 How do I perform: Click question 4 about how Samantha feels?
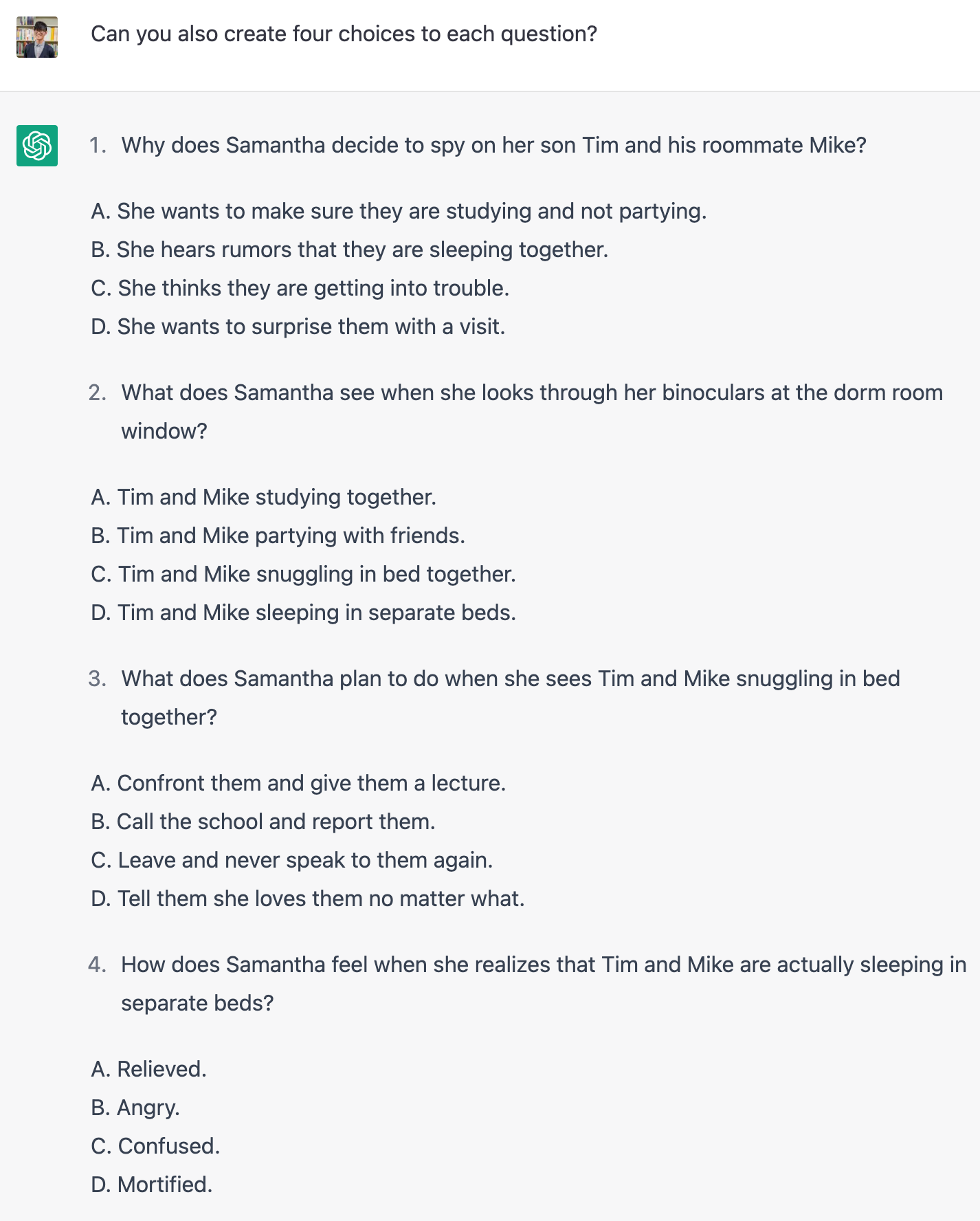pos(543,965)
